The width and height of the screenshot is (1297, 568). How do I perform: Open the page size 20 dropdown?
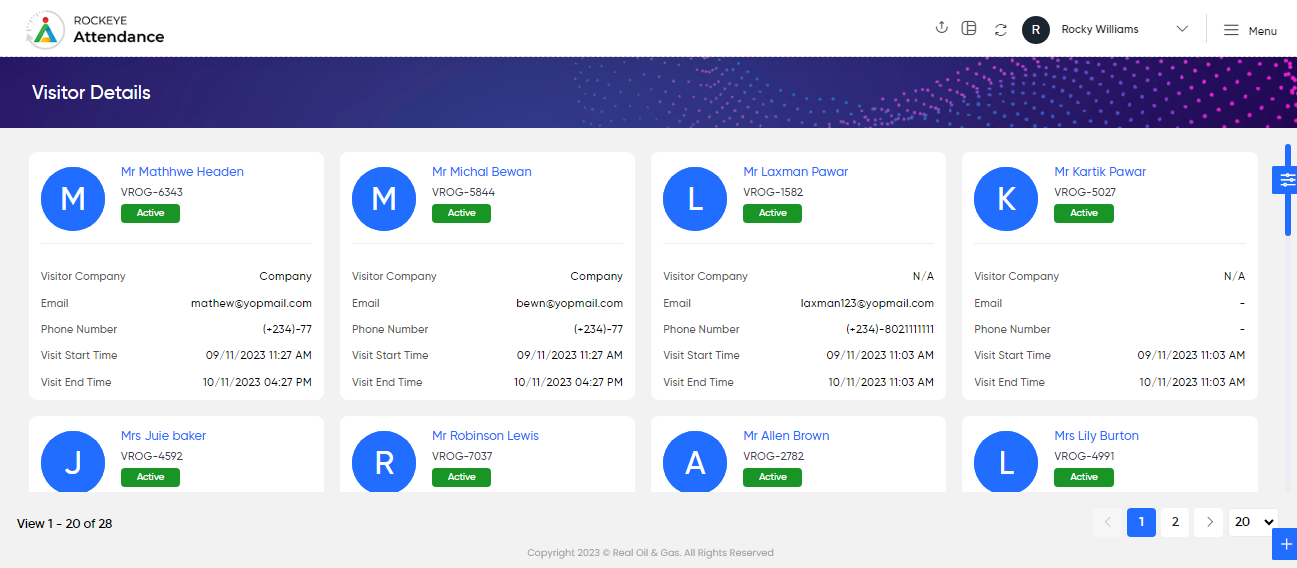[x=1254, y=522]
